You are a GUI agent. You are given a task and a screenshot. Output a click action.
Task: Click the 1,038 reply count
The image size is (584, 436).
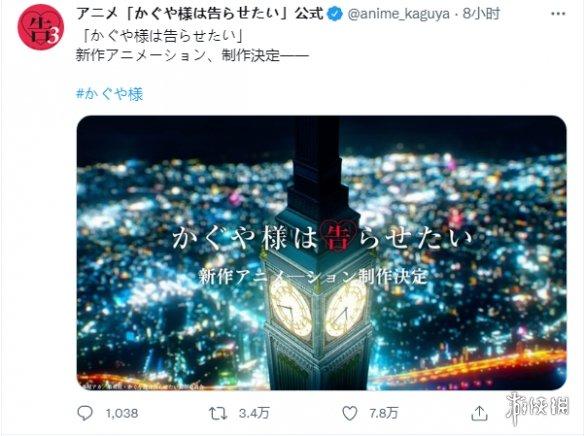122,413
